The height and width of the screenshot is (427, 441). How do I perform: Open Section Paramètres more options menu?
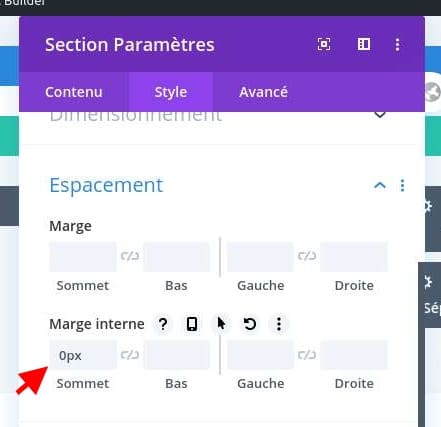click(x=397, y=44)
